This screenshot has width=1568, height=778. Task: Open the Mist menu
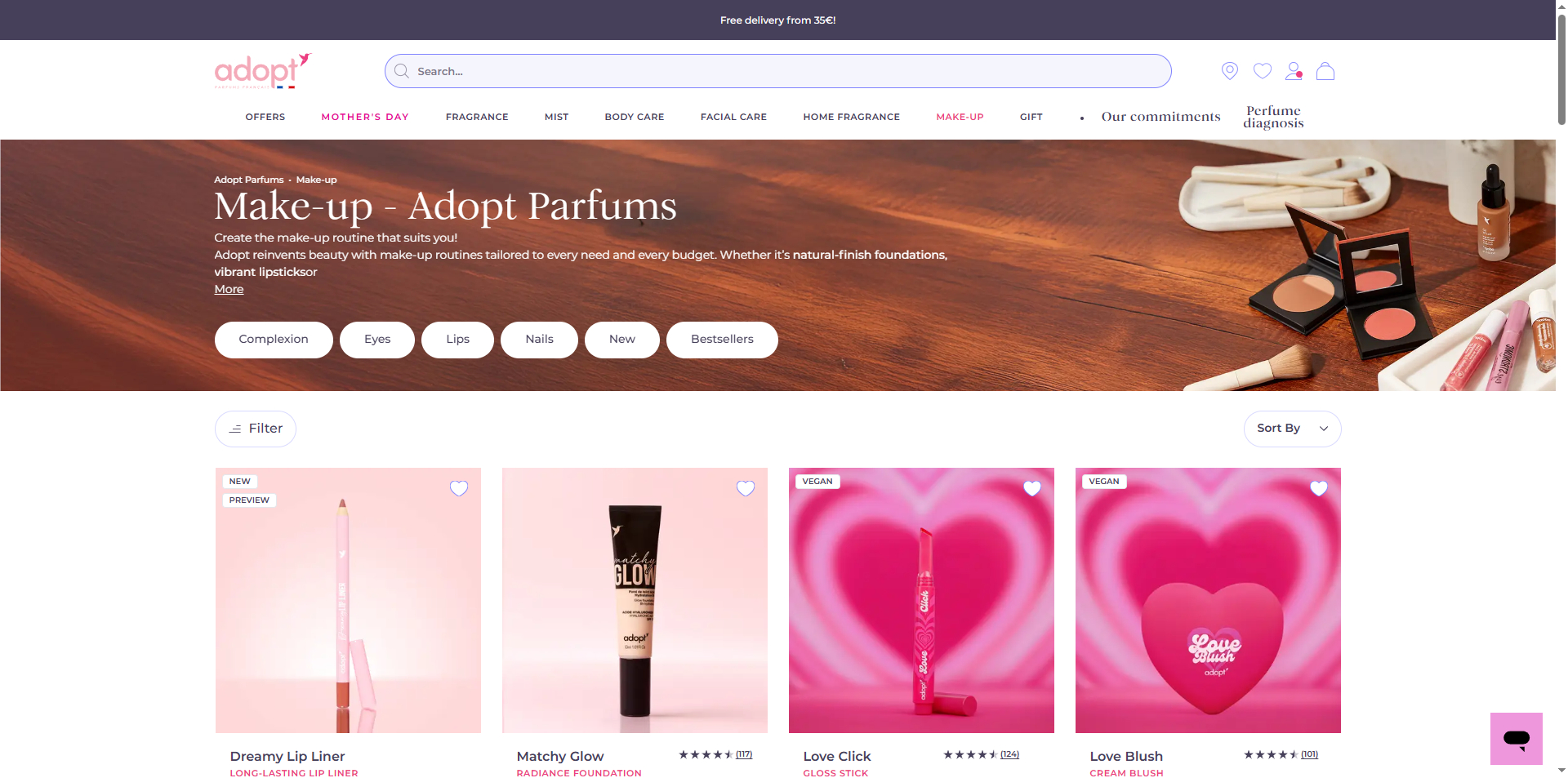(x=556, y=117)
